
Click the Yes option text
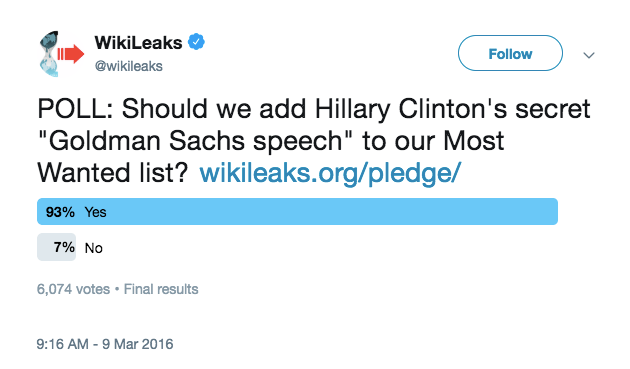pos(95,212)
